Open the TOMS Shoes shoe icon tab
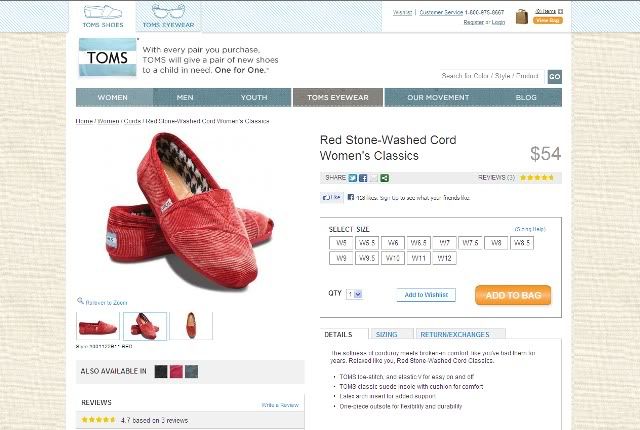 (103, 16)
